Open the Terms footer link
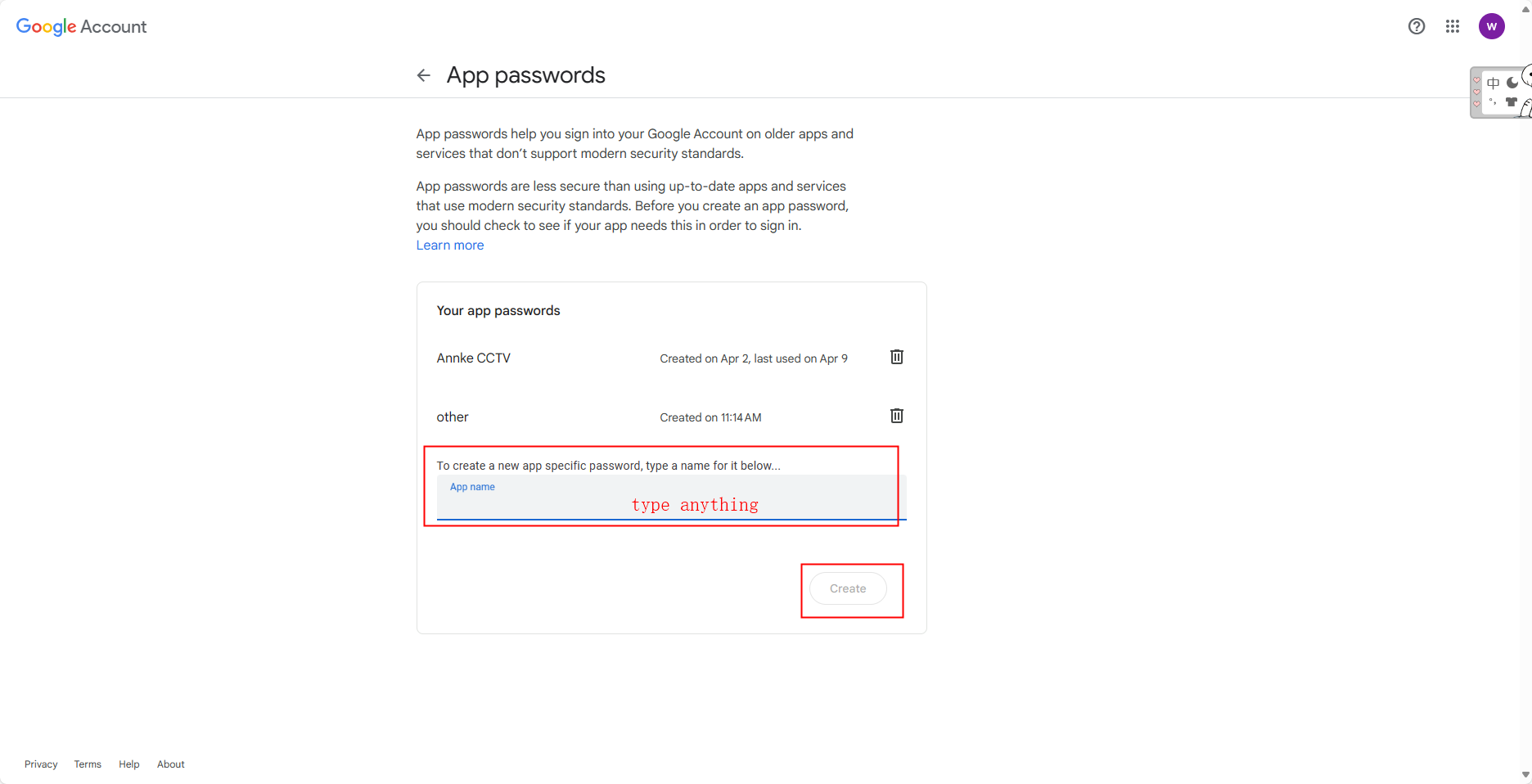 pyautogui.click(x=88, y=764)
